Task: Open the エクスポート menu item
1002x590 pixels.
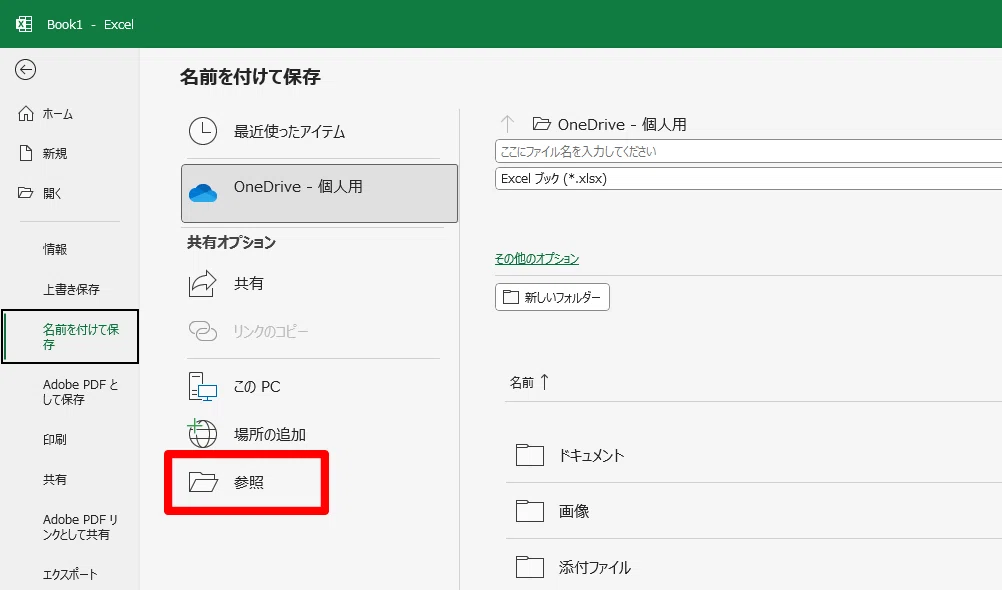Action: [x=70, y=574]
